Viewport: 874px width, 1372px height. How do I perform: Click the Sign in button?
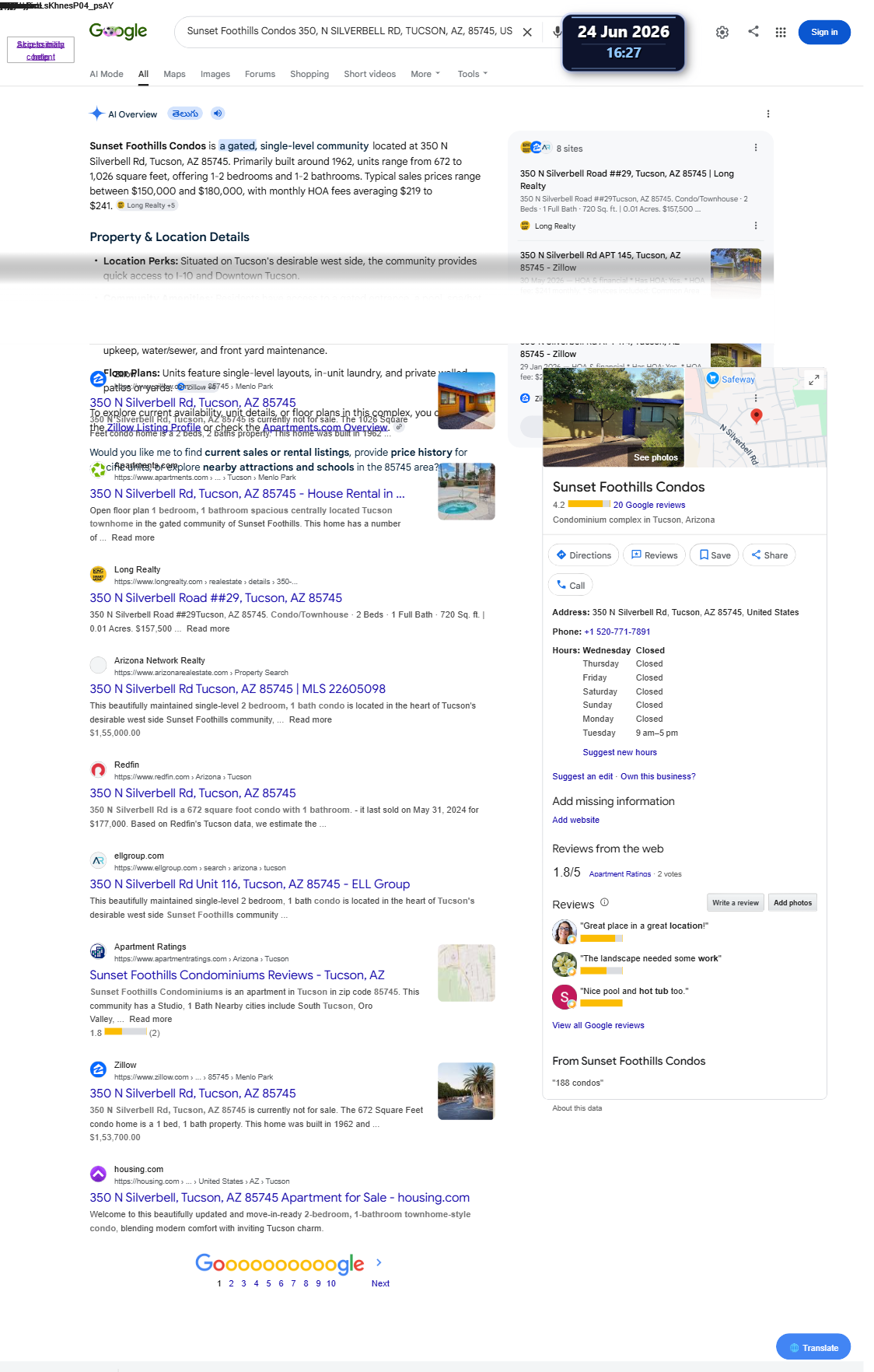824,32
